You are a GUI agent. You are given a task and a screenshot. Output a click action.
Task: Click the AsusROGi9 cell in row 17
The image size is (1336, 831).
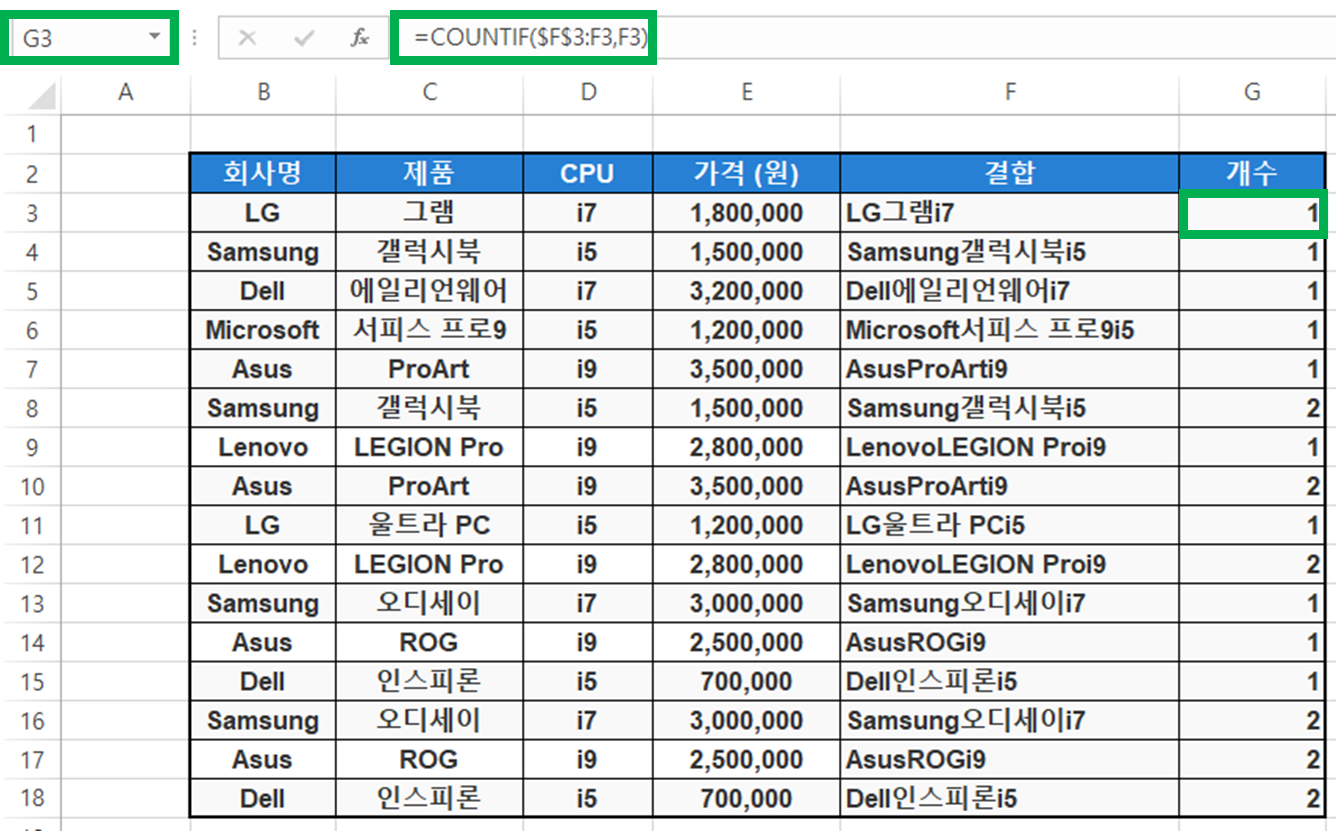(1010, 760)
